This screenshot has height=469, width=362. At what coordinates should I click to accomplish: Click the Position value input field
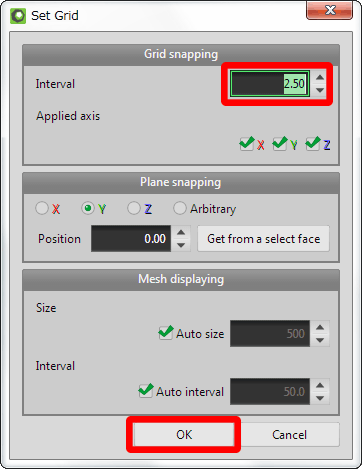coord(131,239)
